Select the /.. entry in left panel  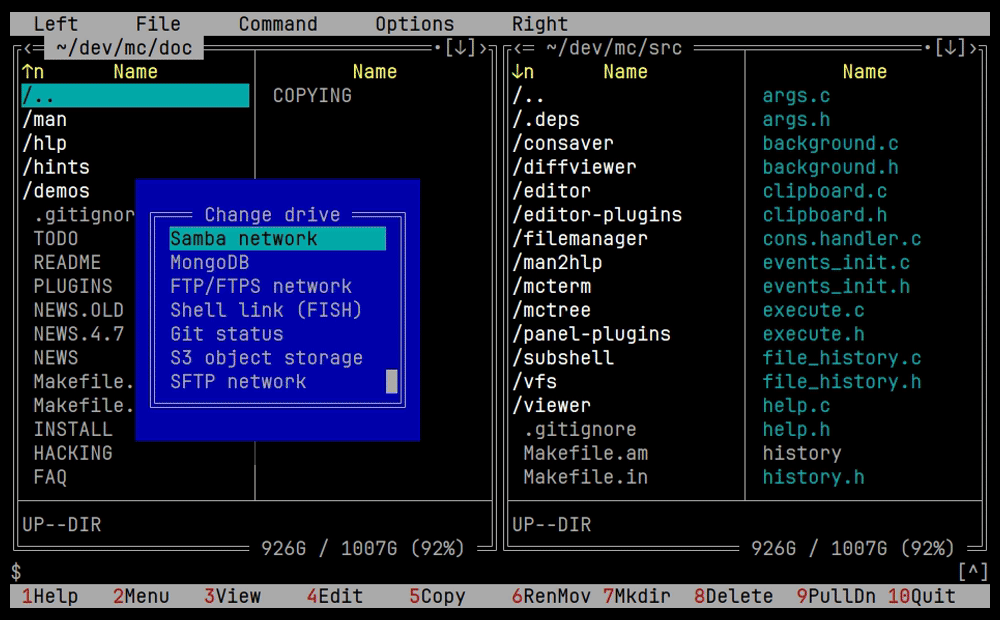(x=135, y=96)
